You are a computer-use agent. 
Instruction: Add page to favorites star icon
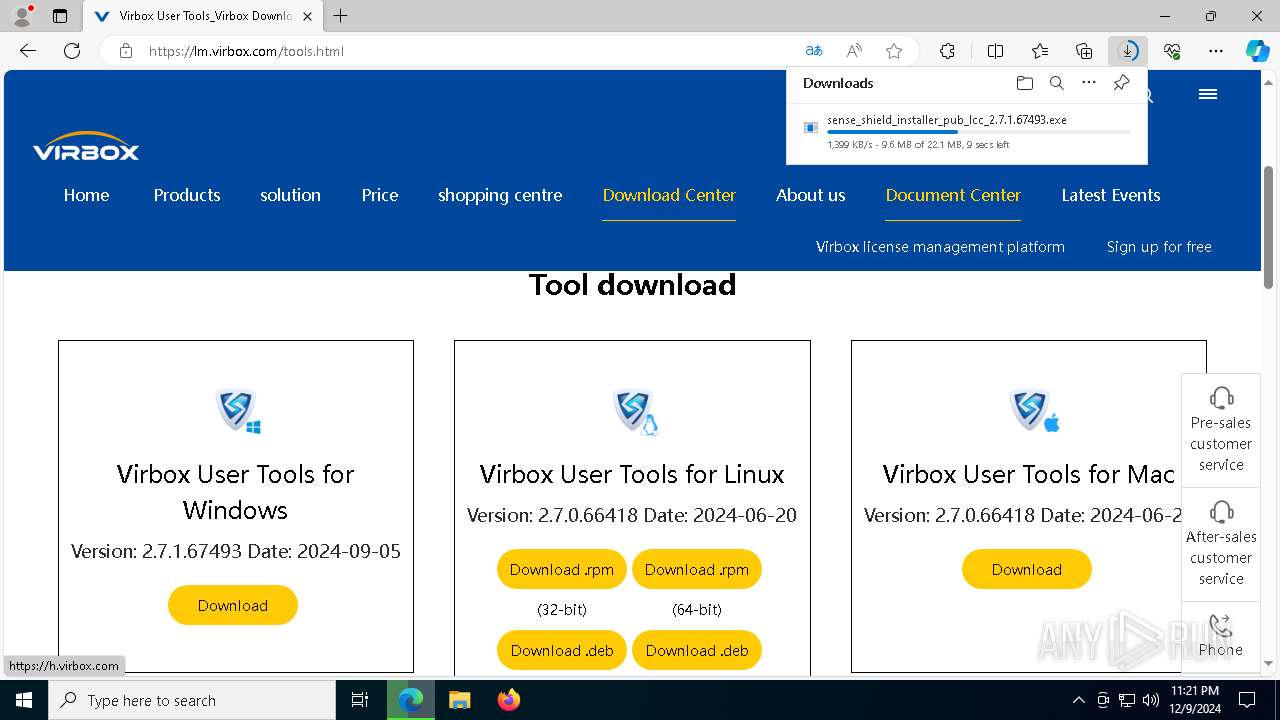[894, 51]
